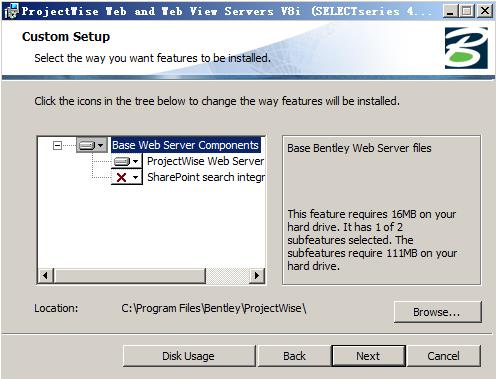This screenshot has width=496, height=379.
Task: Open Base Web Server Components install-state dropdown
Action: 92,145
